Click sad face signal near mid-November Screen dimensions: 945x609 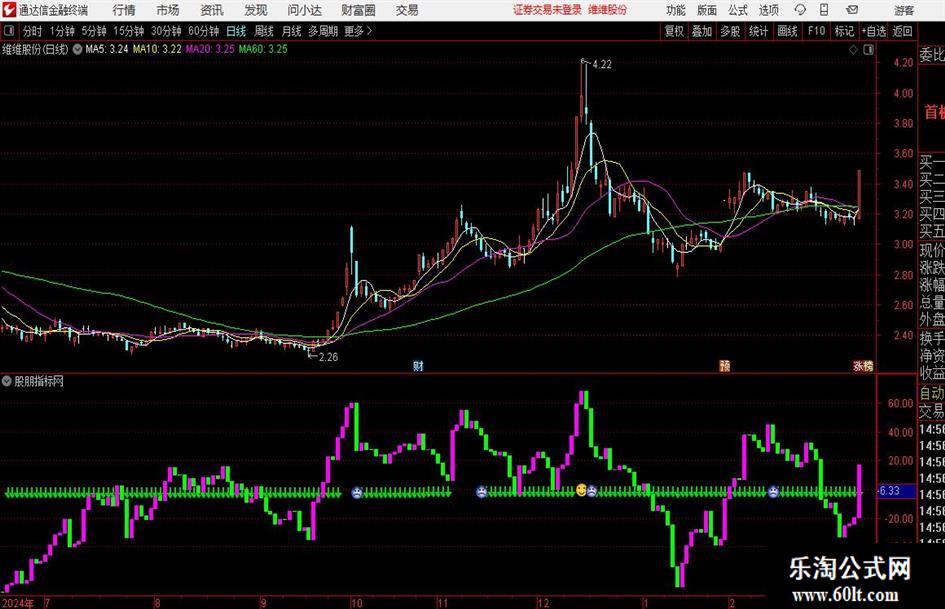[x=481, y=492]
